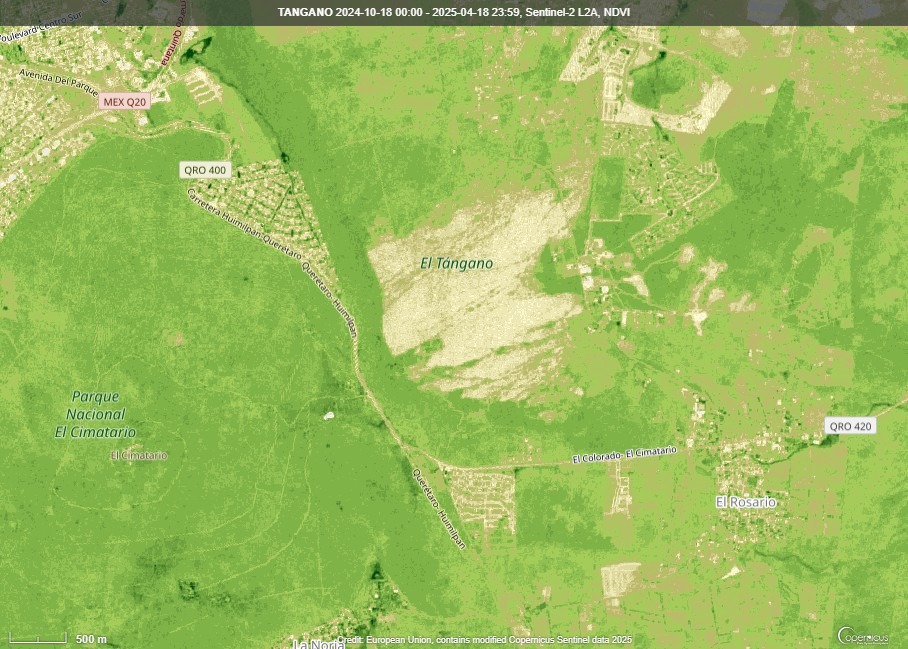The height and width of the screenshot is (649, 908).
Task: Click the El Colorado-El Cimatario road label
Action: [623, 456]
